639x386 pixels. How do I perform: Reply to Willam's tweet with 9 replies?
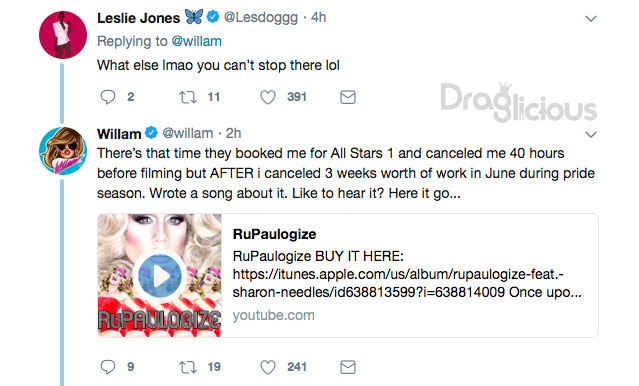[108, 367]
